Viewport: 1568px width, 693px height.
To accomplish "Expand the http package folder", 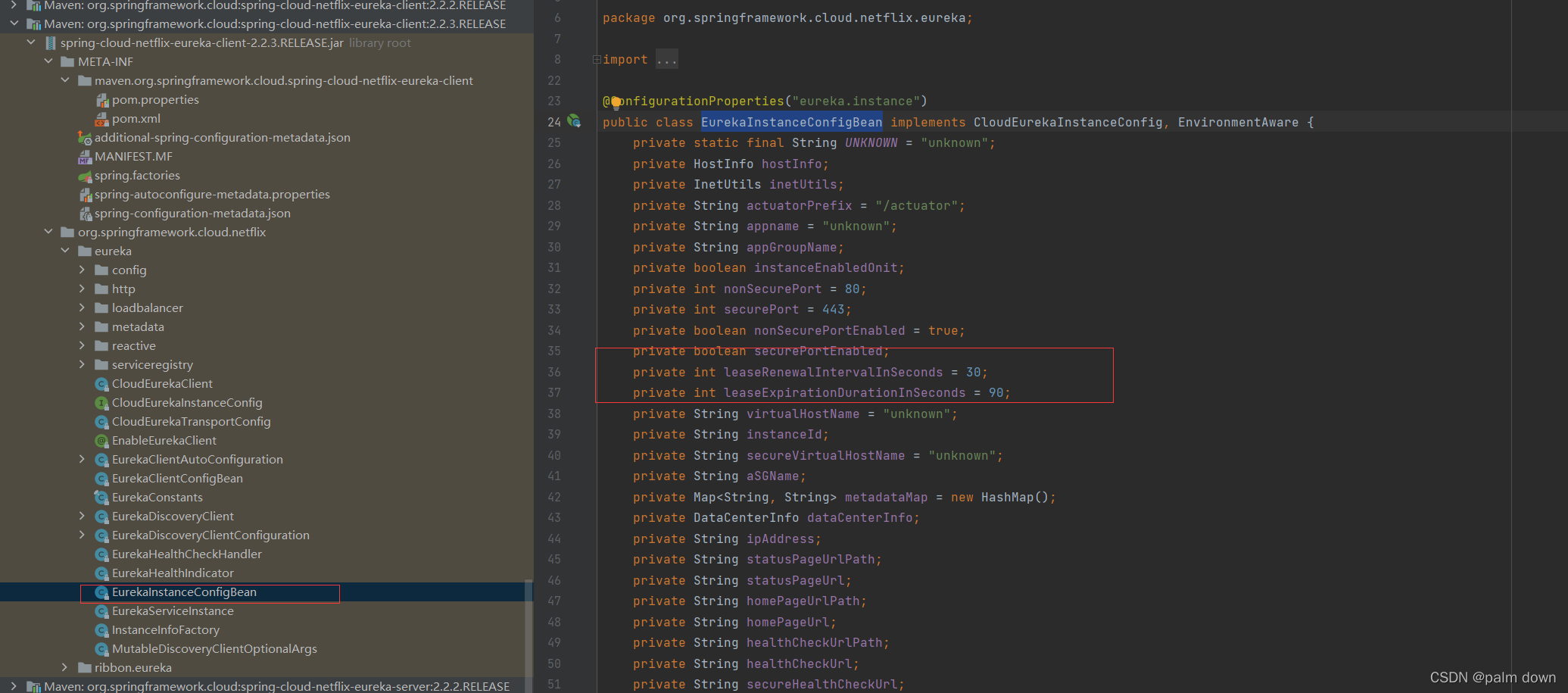I will (82, 289).
